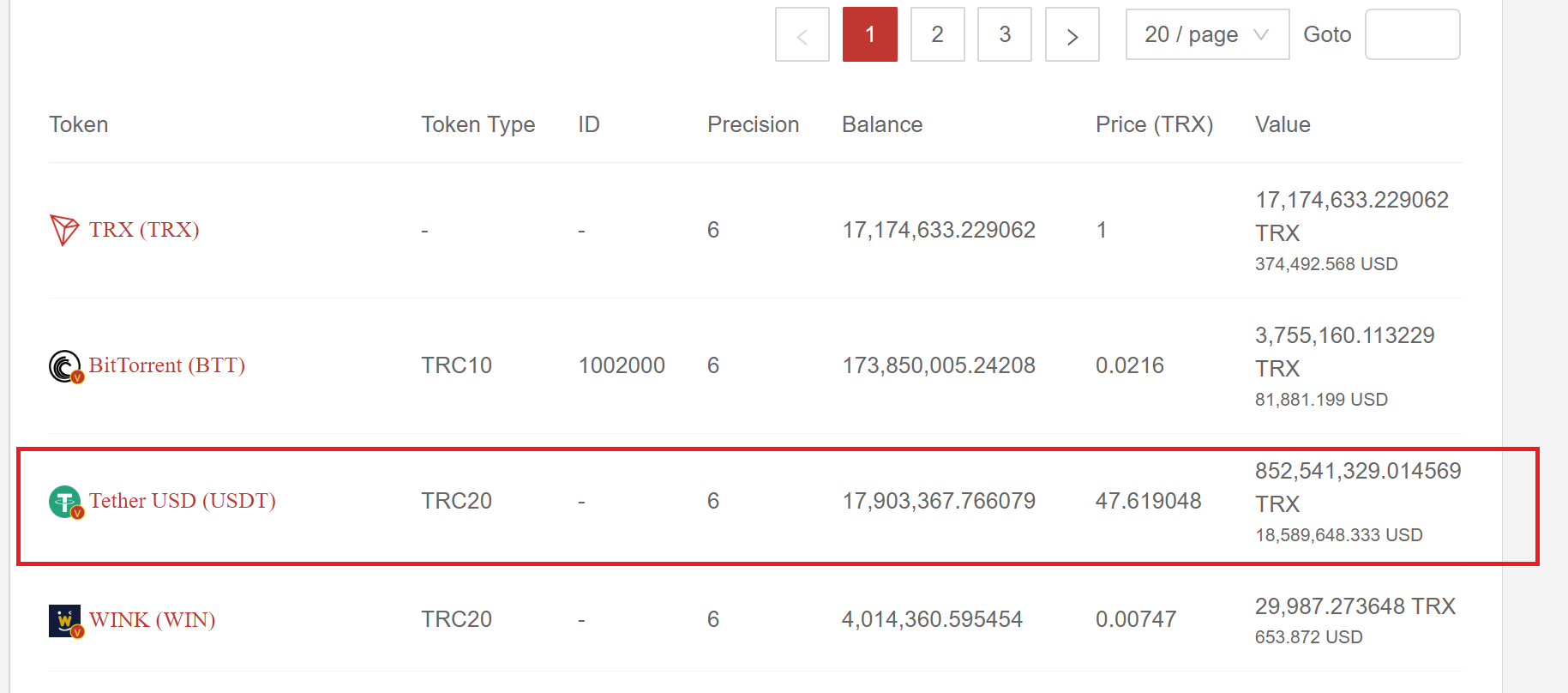Click the Token Type column header
The image size is (1568, 693).
click(478, 125)
